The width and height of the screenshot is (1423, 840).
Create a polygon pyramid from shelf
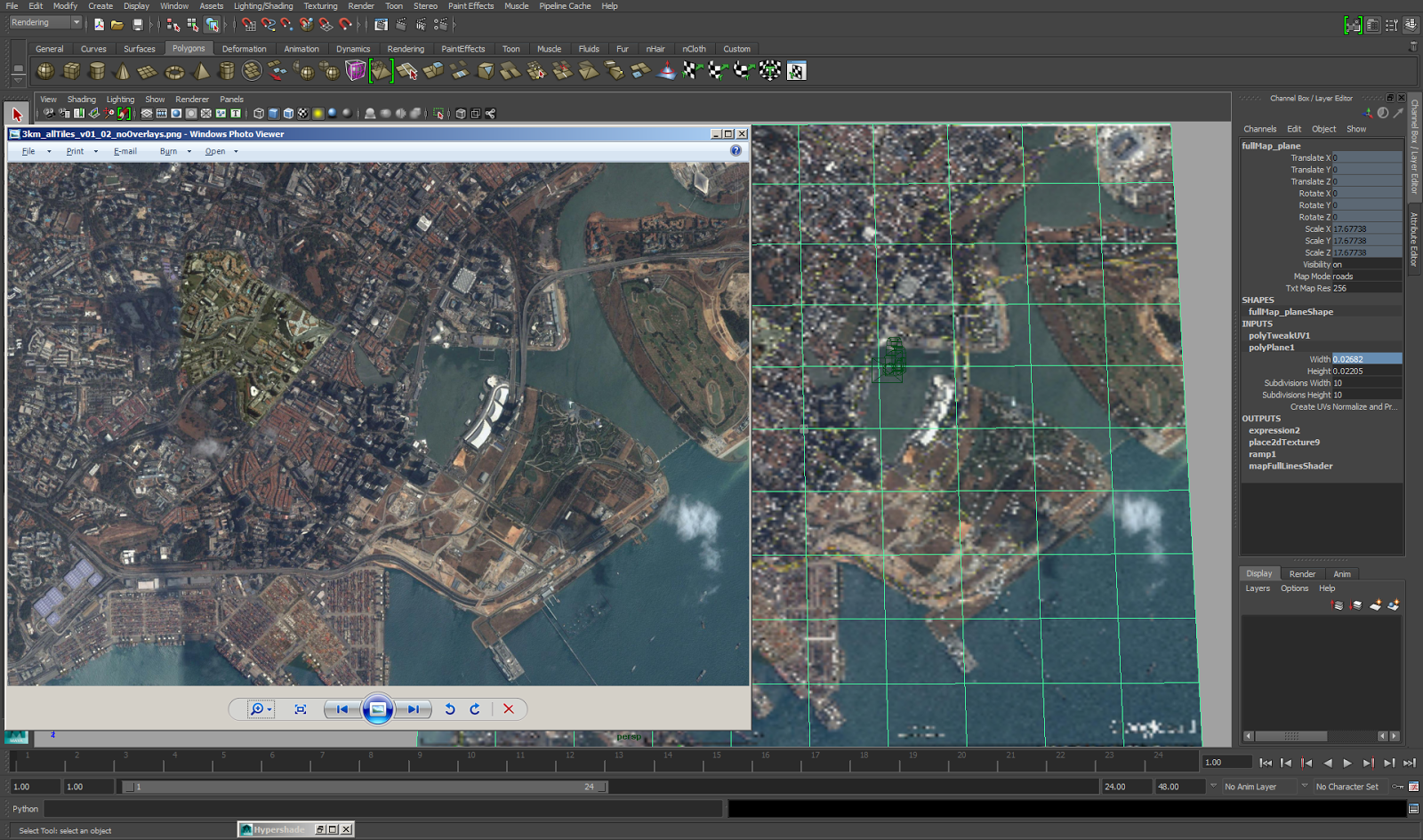coord(201,71)
